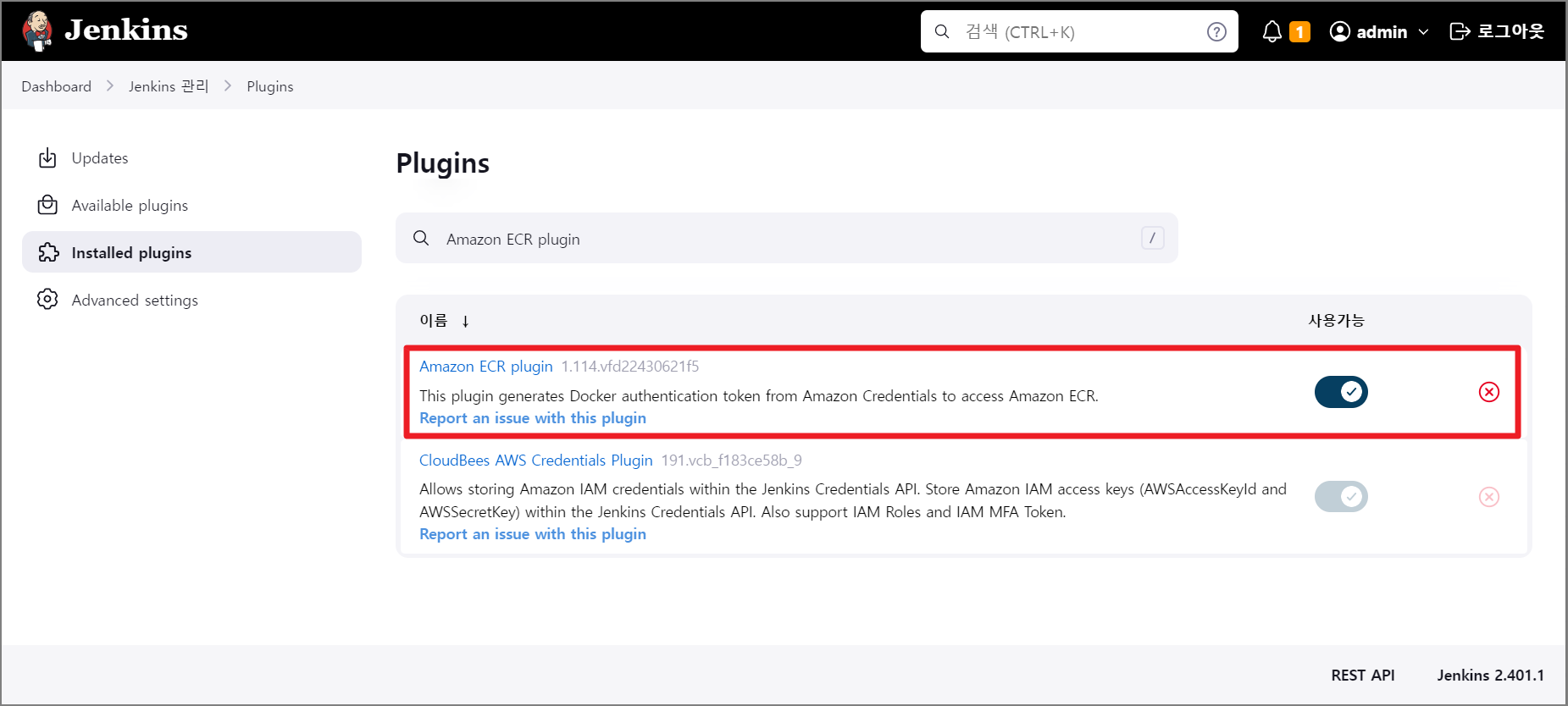Open the Updates sidebar item

click(191, 158)
